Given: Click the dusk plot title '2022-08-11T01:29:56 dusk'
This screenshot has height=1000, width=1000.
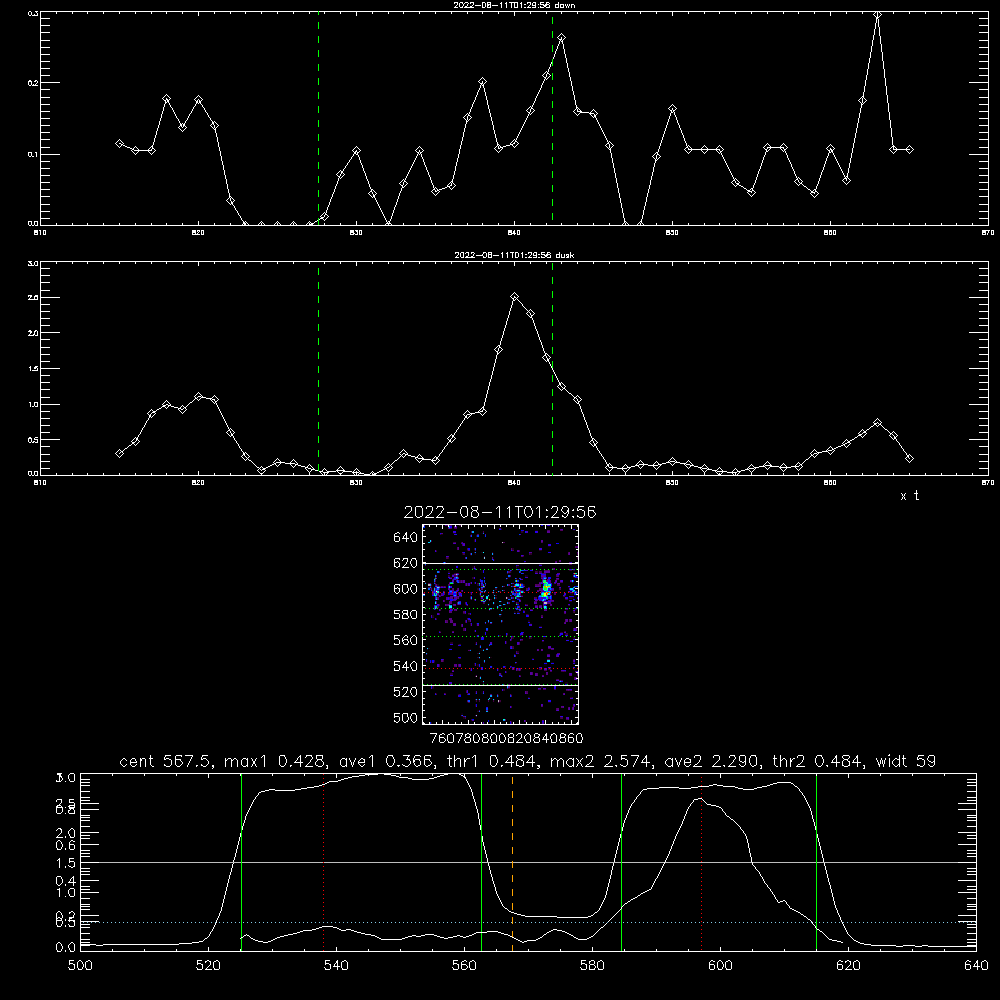Looking at the screenshot, I should pyautogui.click(x=514, y=255).
